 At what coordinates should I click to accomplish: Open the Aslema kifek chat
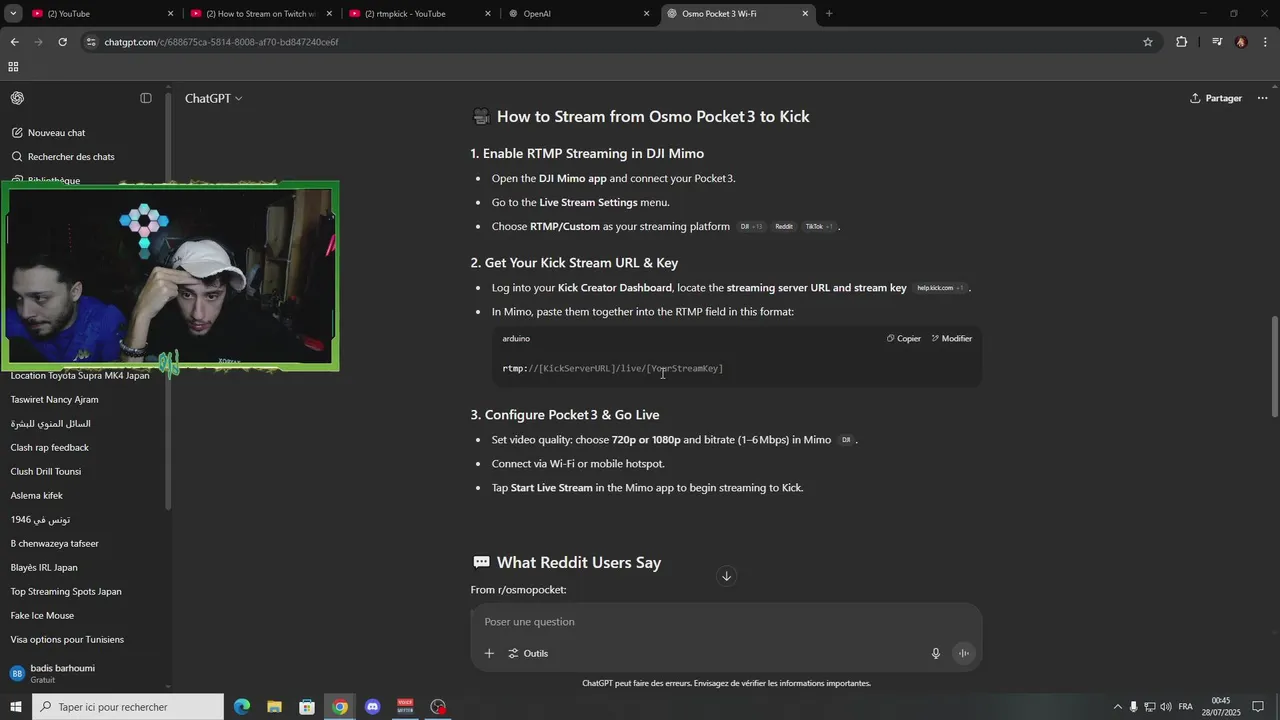37,496
